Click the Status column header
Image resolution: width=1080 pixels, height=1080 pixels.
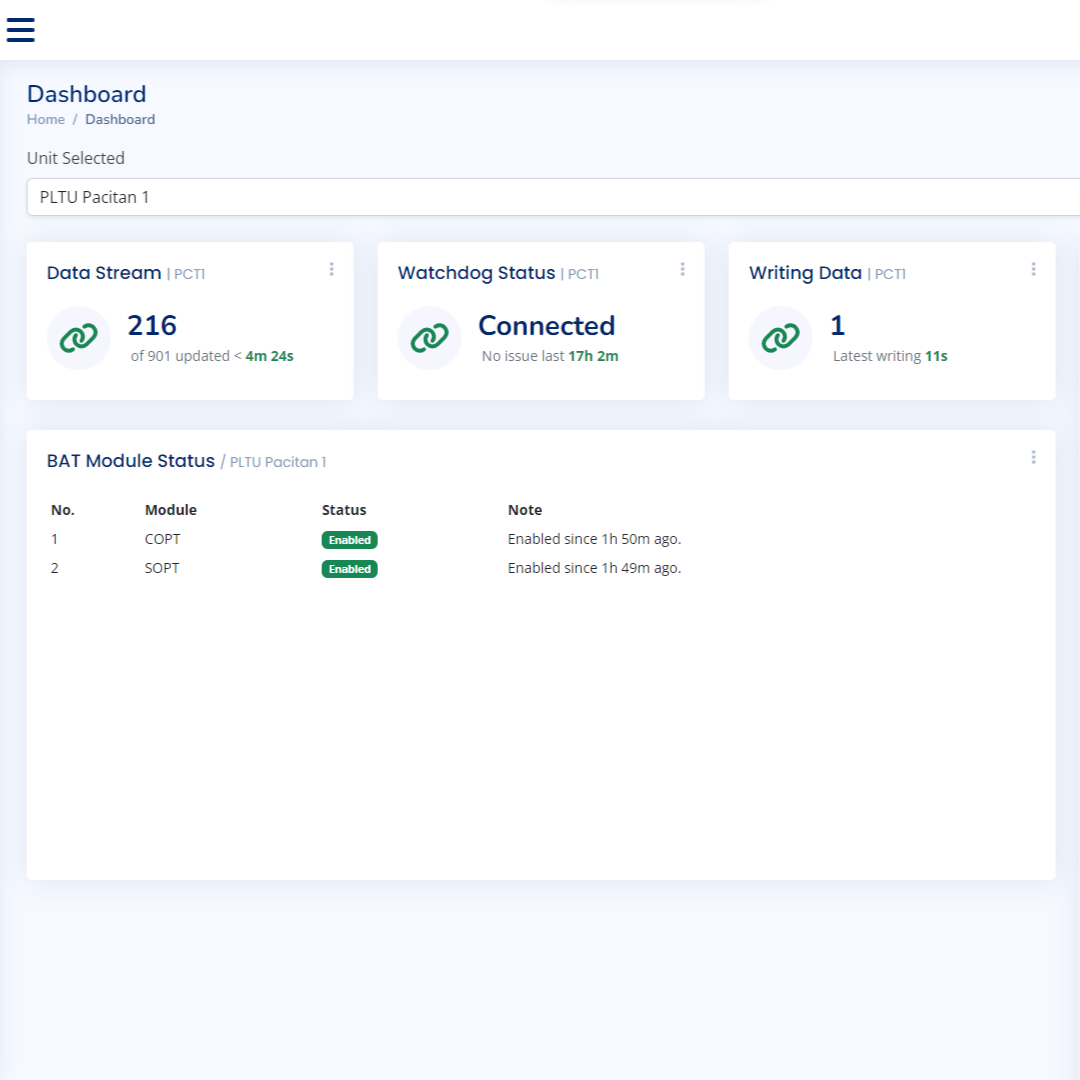click(344, 510)
